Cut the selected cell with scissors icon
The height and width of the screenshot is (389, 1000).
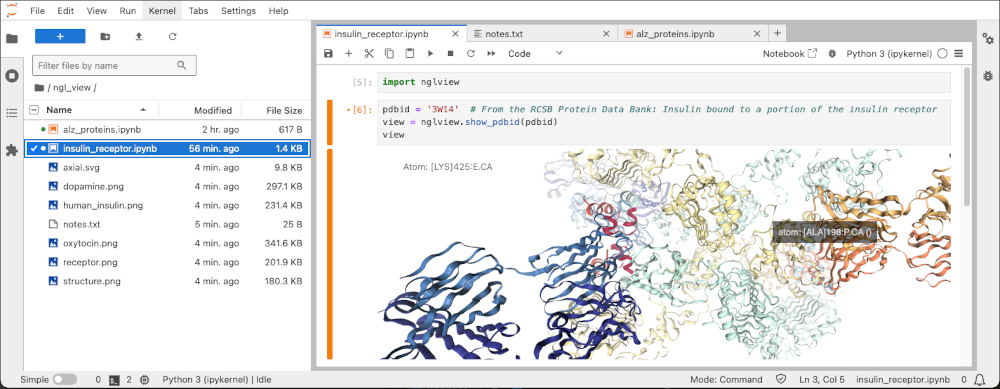click(369, 54)
